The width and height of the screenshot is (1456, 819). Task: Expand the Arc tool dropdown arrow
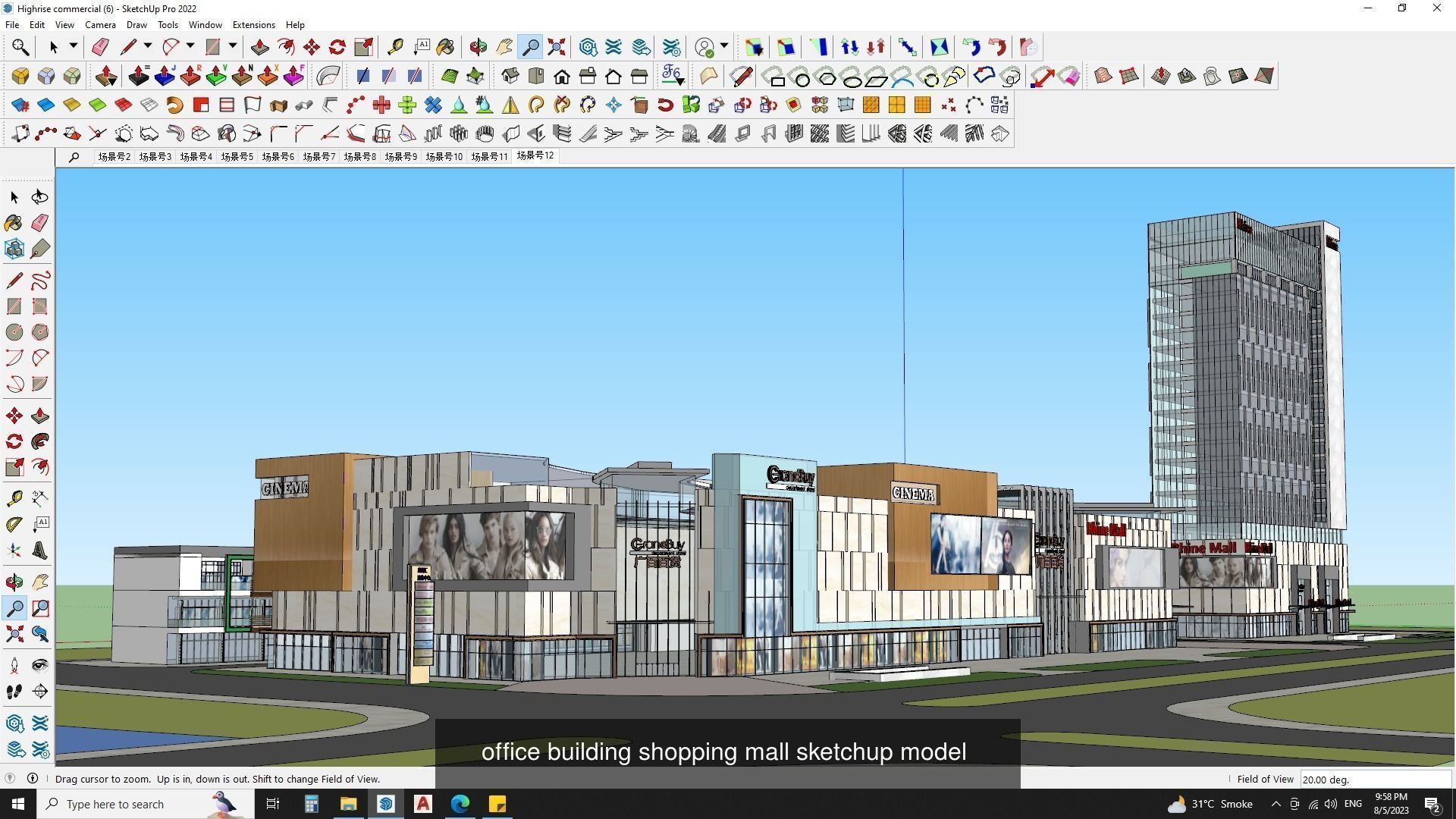click(190, 47)
